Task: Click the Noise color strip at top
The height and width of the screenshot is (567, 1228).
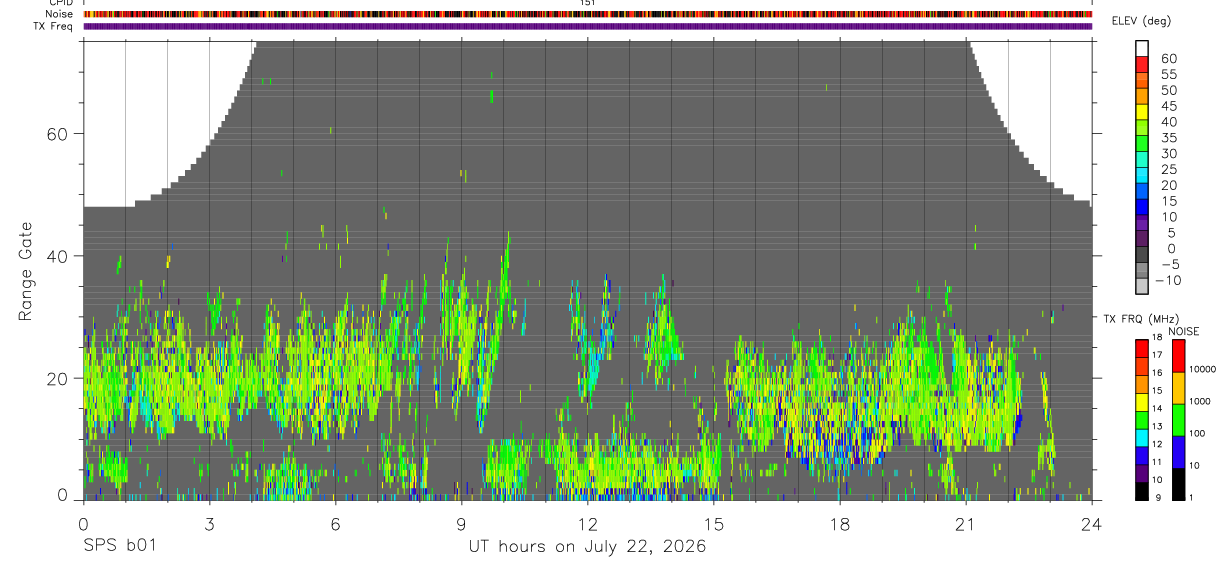Action: click(587, 15)
